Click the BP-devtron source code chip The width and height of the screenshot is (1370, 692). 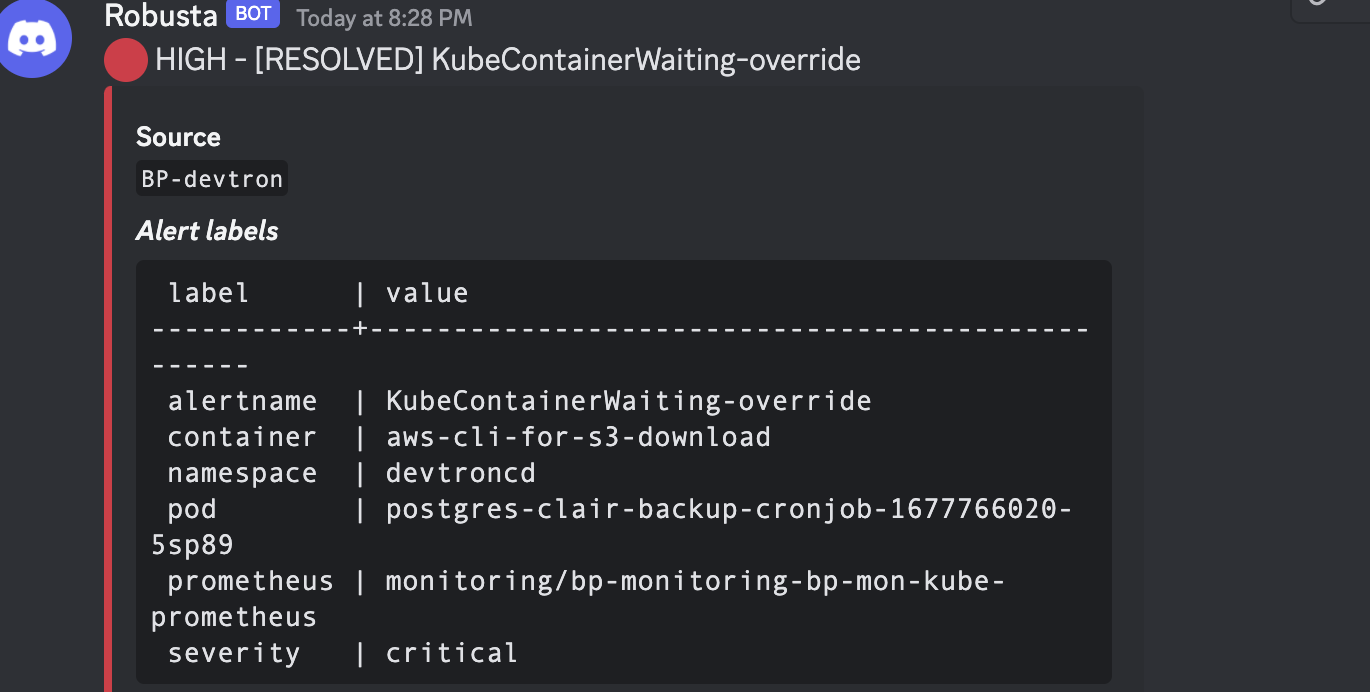pos(211,178)
